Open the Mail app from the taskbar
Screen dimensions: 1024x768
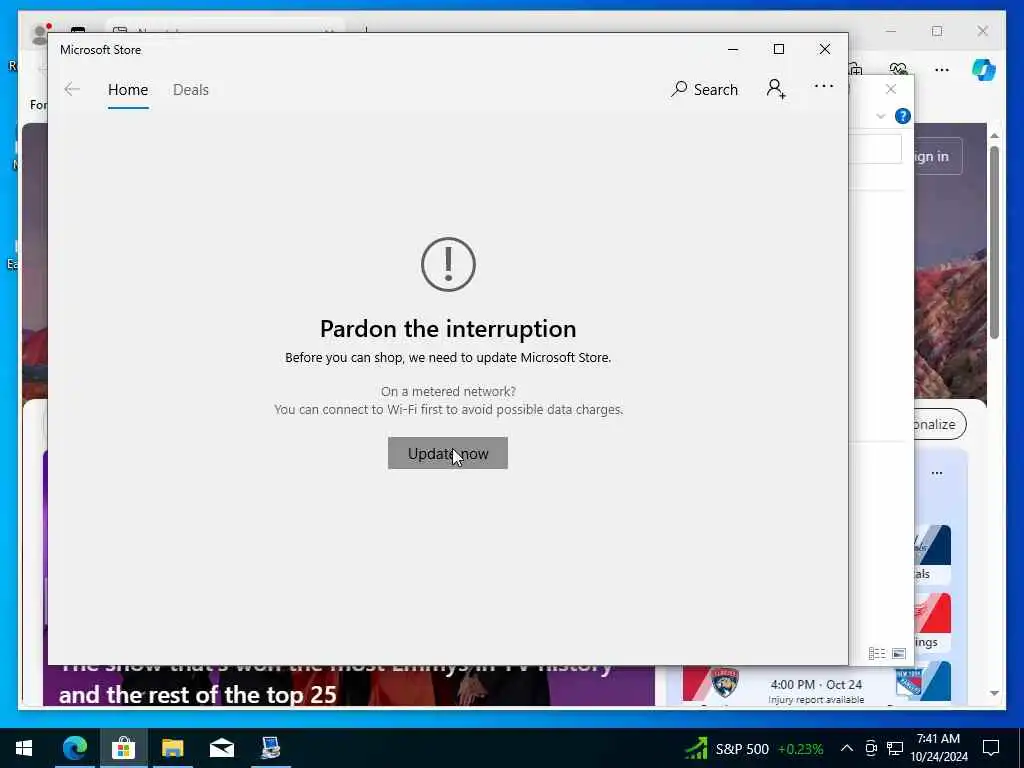[222, 748]
